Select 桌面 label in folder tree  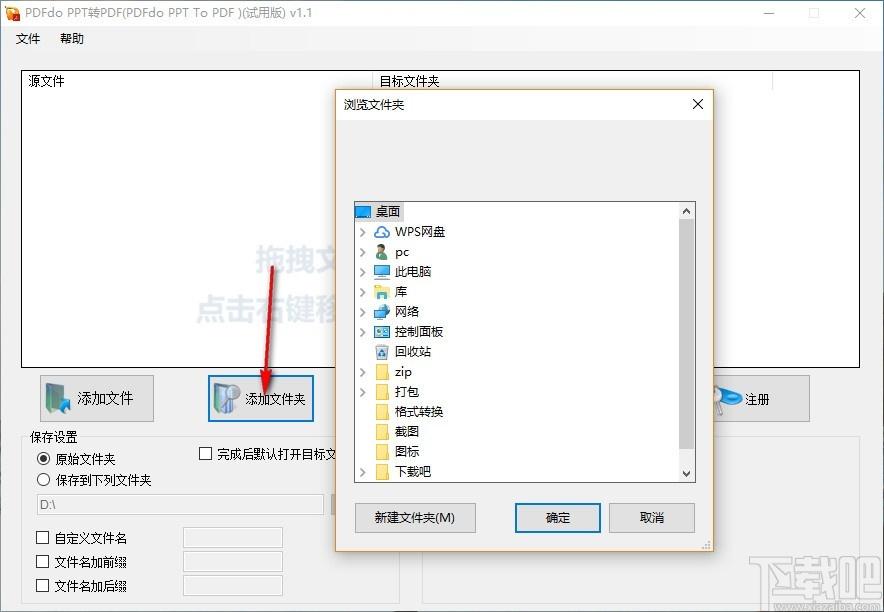(388, 212)
